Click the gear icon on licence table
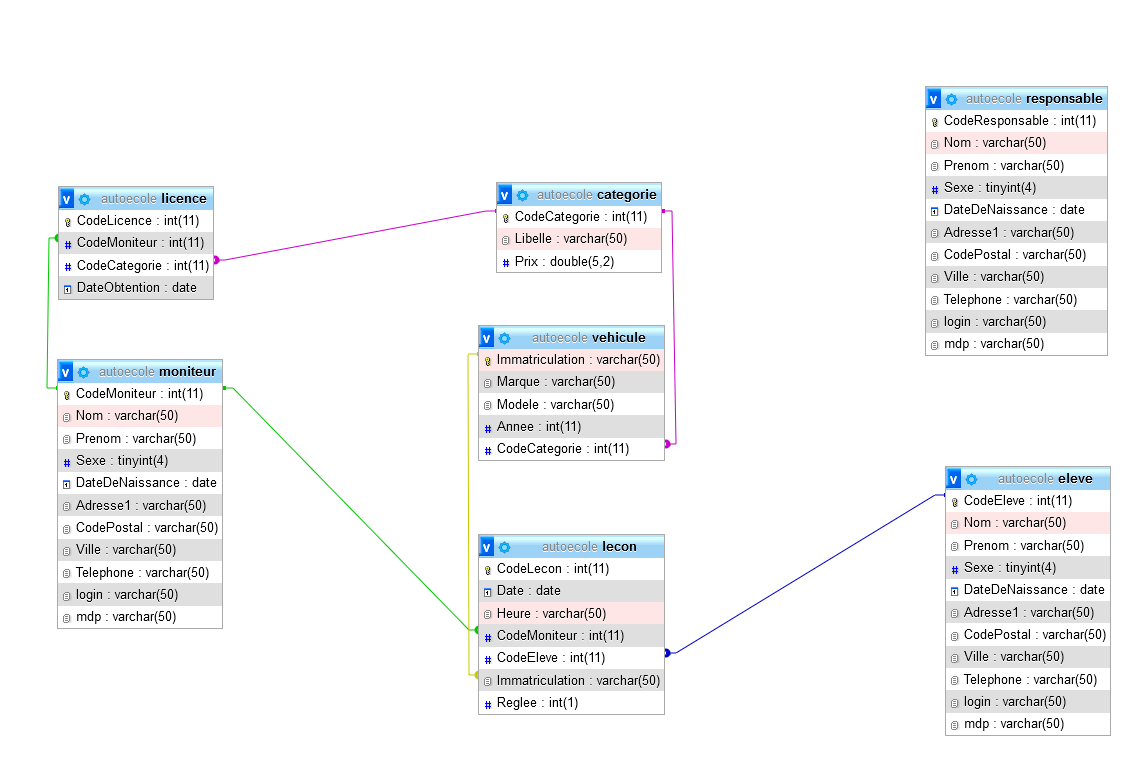This screenshot has height=757, width=1142. [x=85, y=199]
